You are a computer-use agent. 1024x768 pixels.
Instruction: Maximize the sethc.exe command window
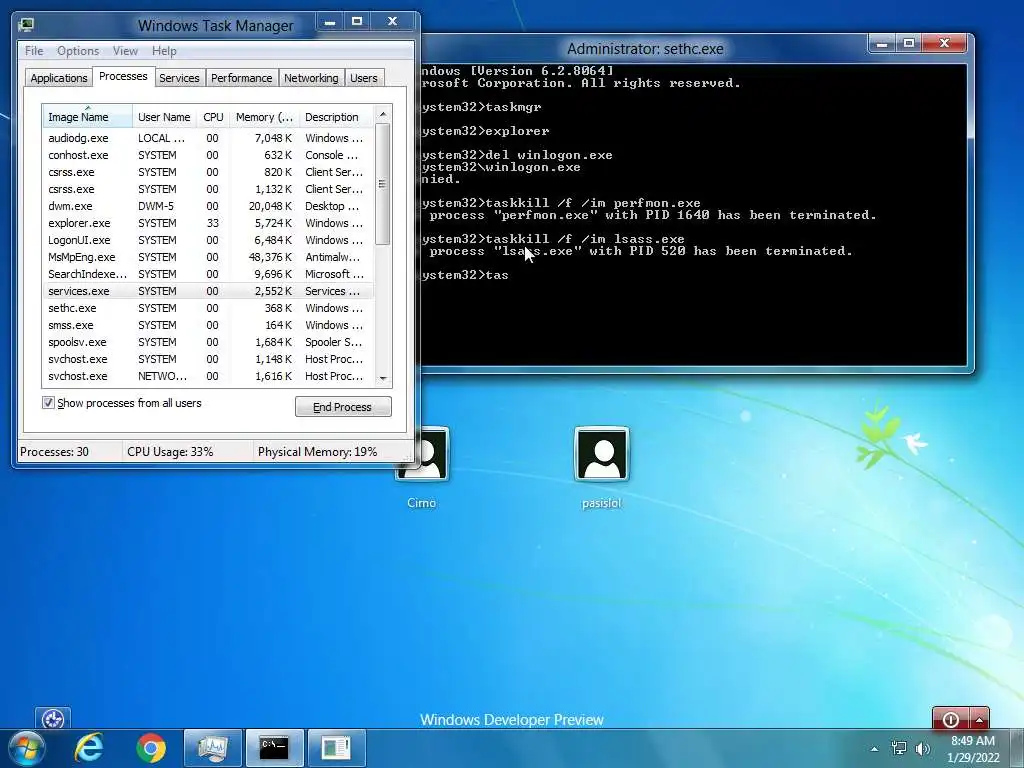pyautogui.click(x=908, y=44)
